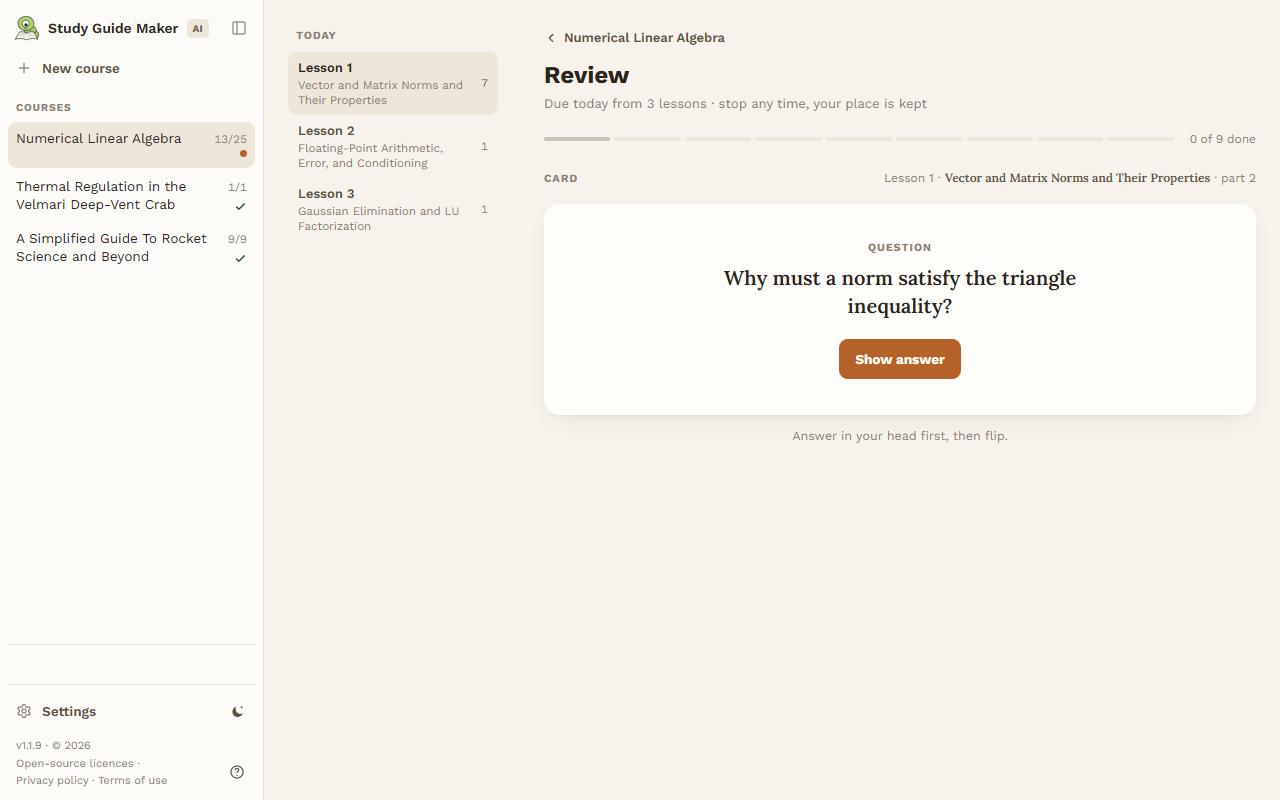Collapse the sidebar with the panel icon
Viewport: 1280px width, 800px height.
pos(239,28)
